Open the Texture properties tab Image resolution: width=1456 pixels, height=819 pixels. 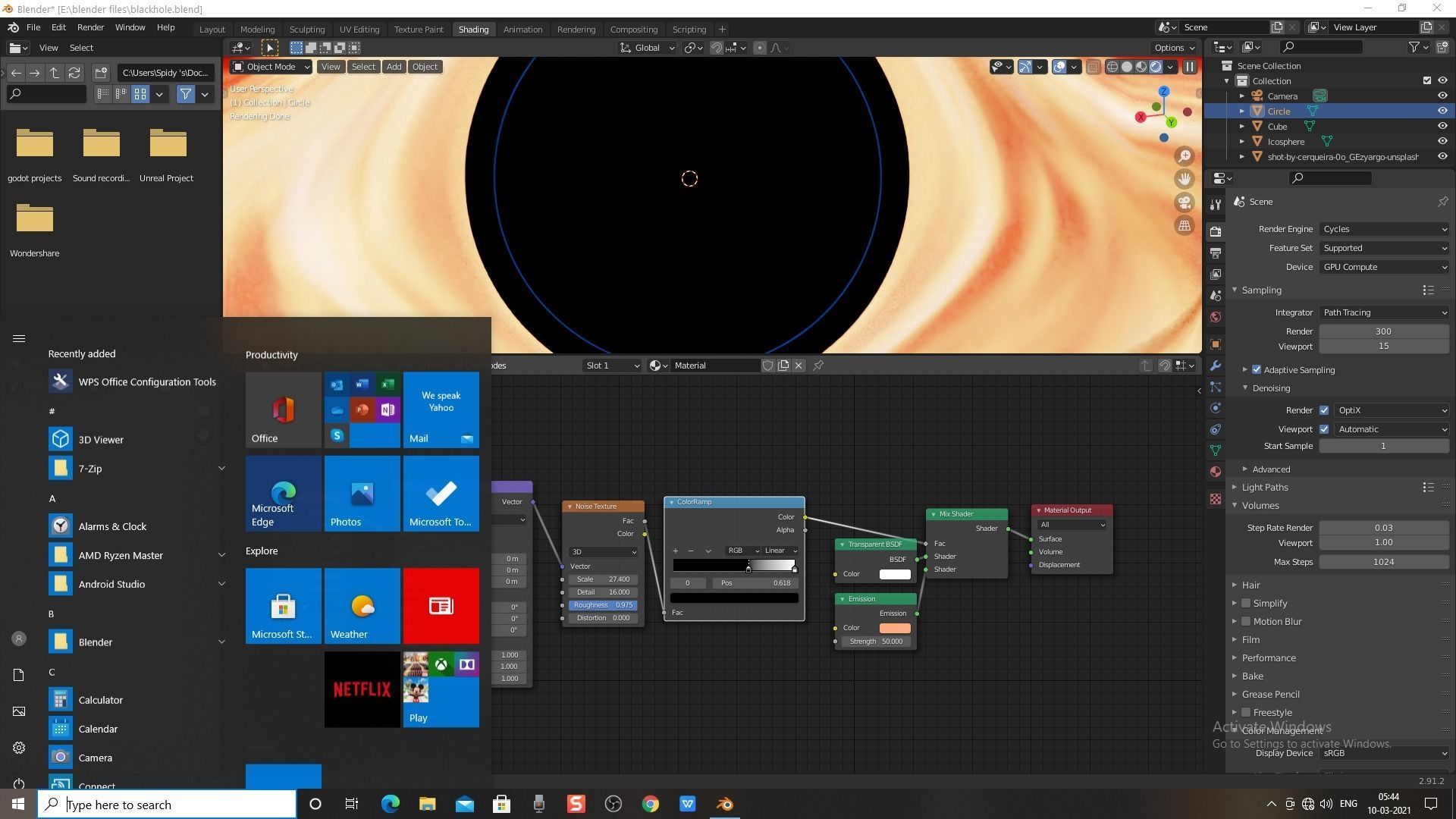(1216, 499)
